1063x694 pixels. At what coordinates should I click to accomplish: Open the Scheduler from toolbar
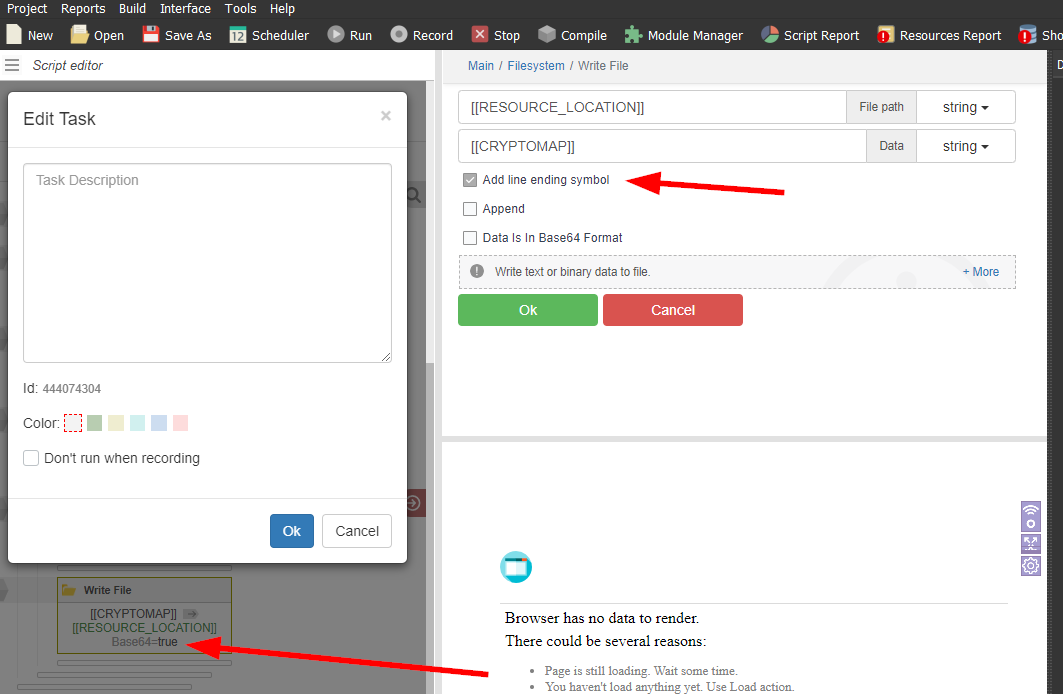point(238,35)
